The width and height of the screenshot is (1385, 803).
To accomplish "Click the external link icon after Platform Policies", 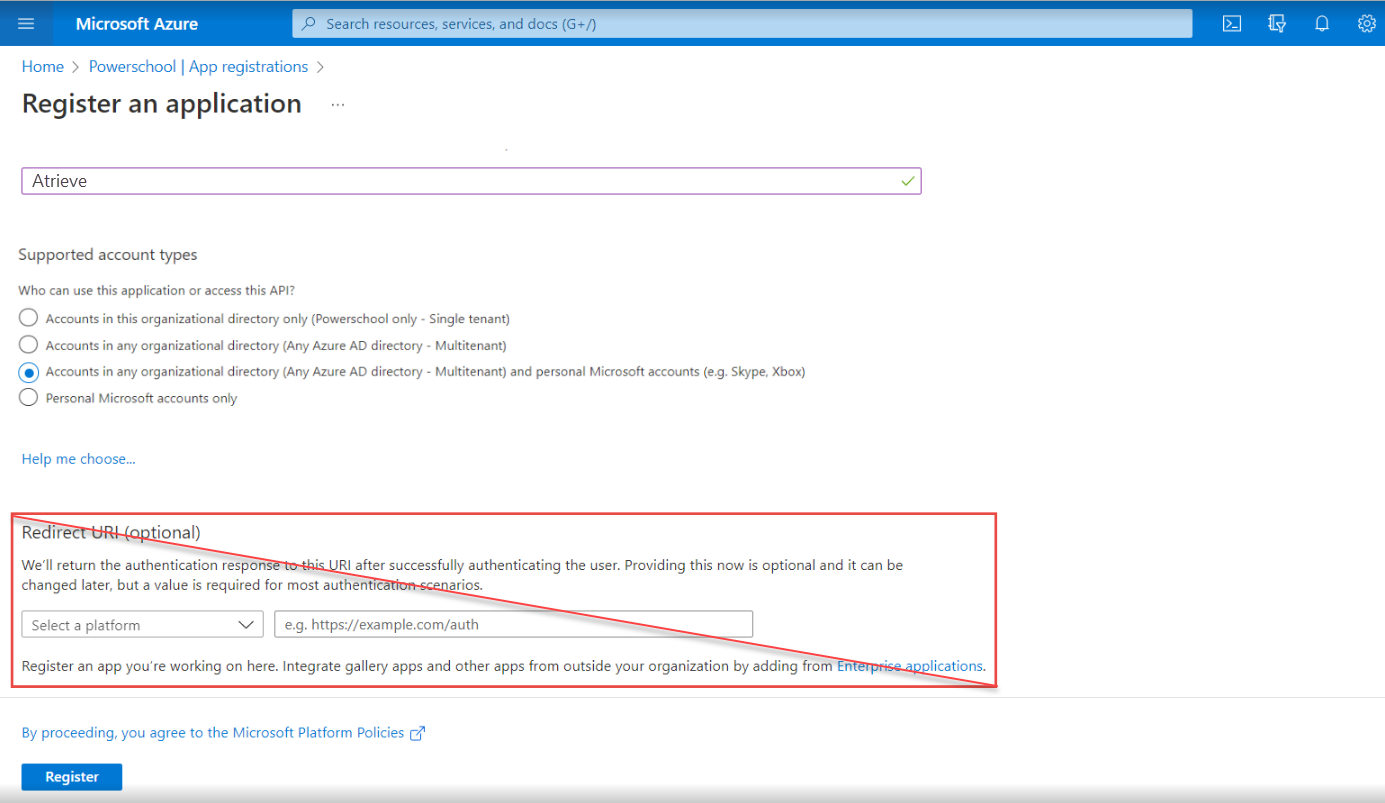I will pos(418,733).
